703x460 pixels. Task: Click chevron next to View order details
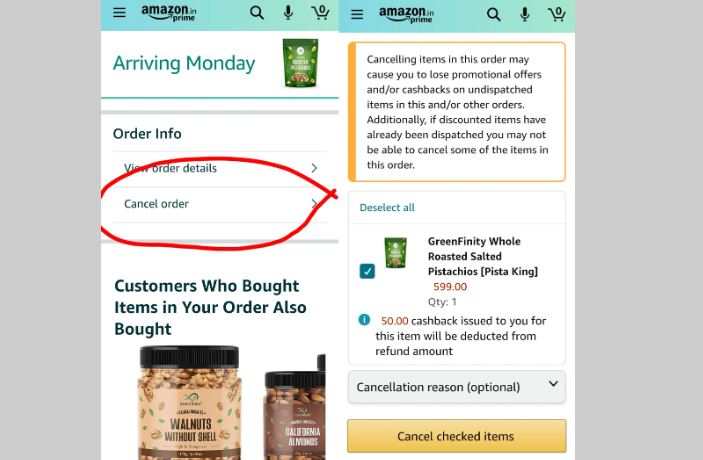pos(314,168)
